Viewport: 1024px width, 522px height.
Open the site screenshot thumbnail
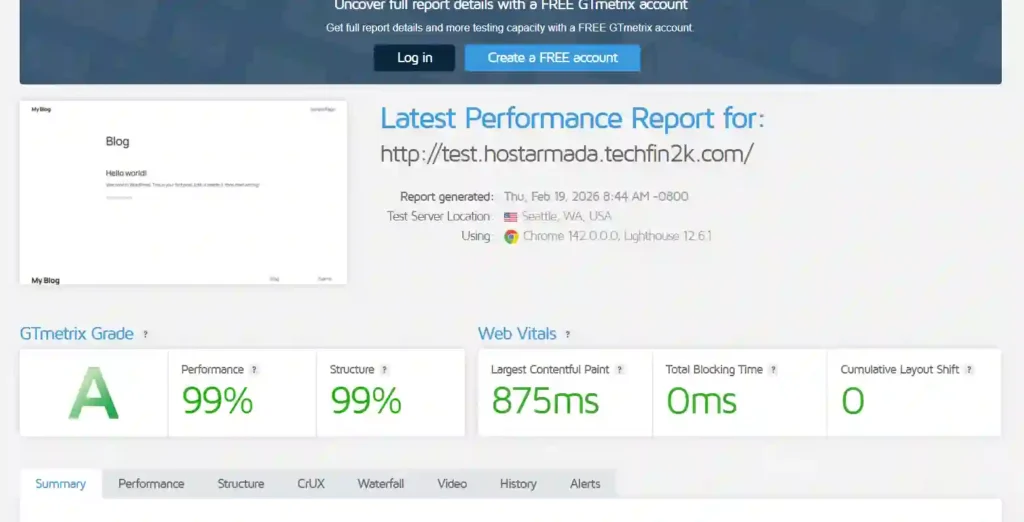pos(183,192)
